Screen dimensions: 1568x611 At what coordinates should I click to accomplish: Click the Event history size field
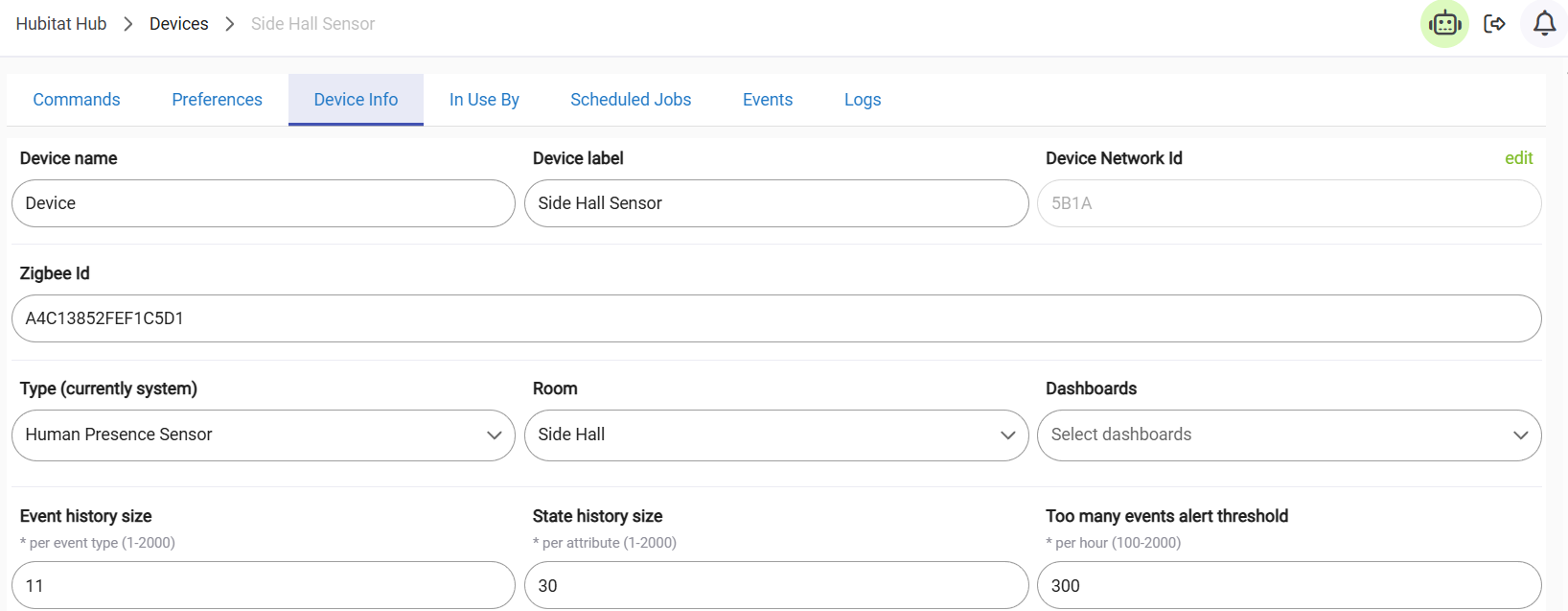(263, 585)
